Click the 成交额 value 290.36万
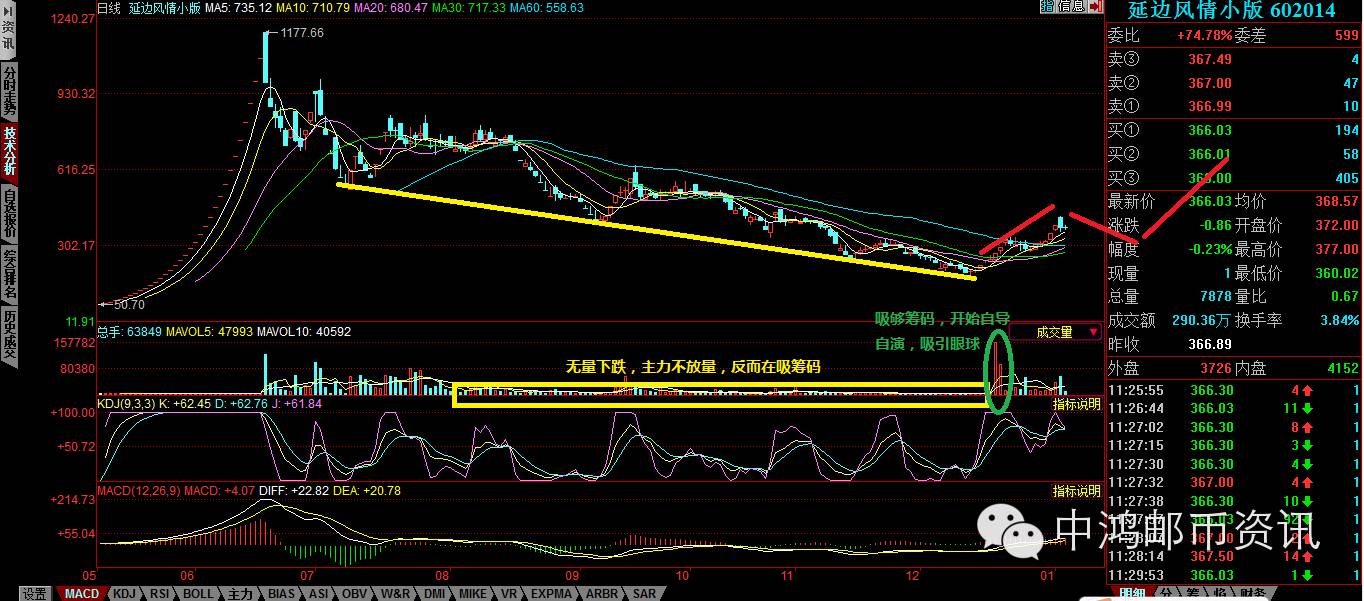Screen dimensions: 1364x601 (x=1200, y=320)
